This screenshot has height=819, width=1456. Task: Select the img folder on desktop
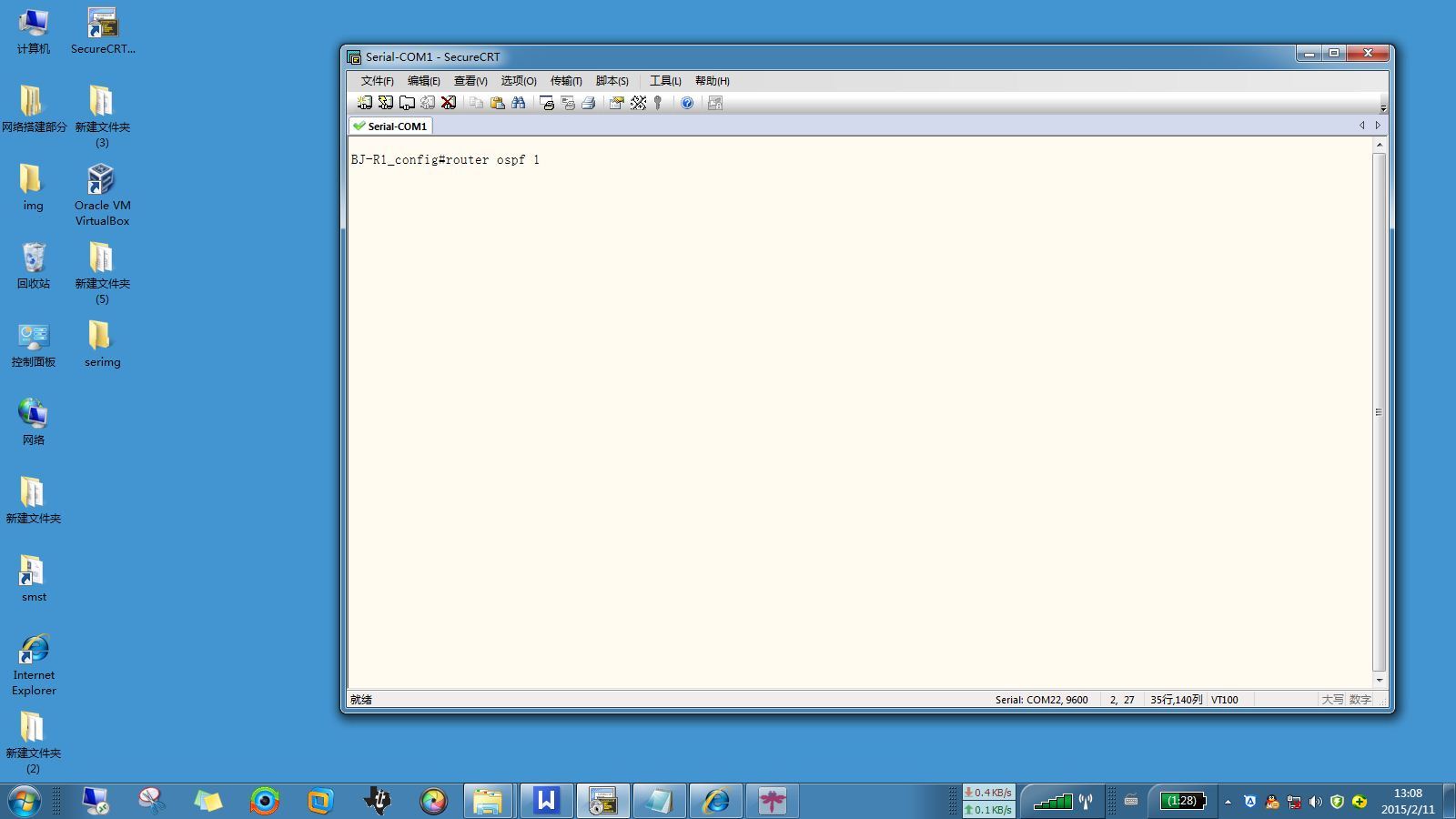[33, 187]
